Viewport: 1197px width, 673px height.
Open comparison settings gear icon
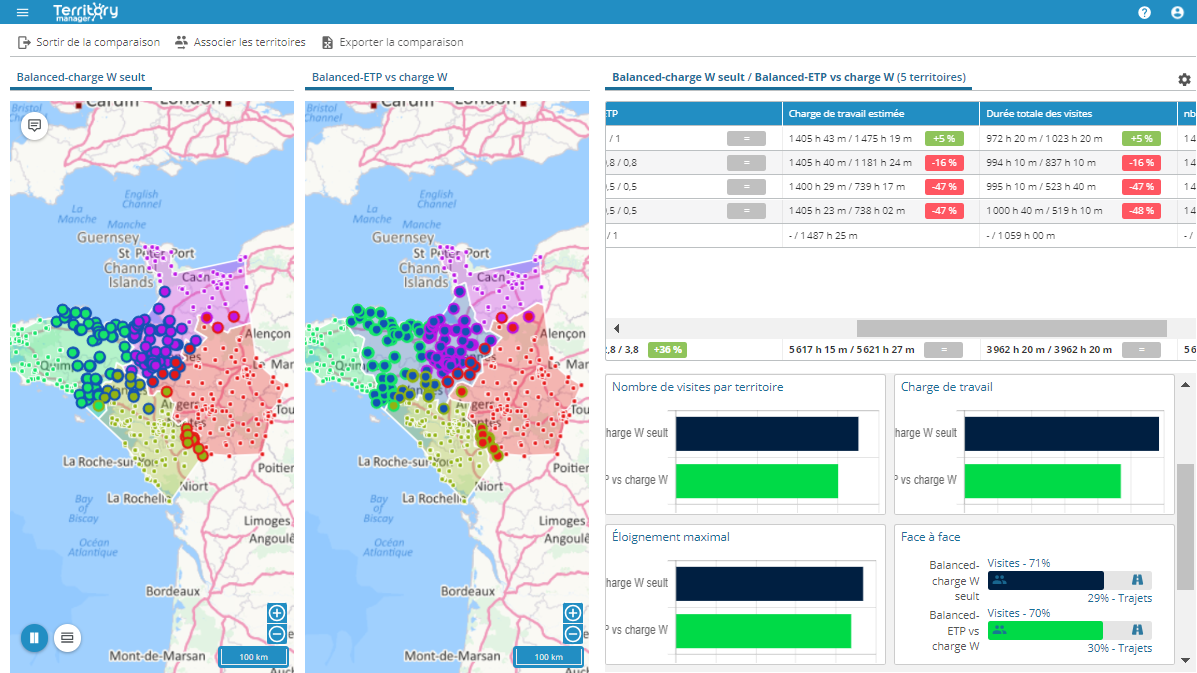(1184, 79)
